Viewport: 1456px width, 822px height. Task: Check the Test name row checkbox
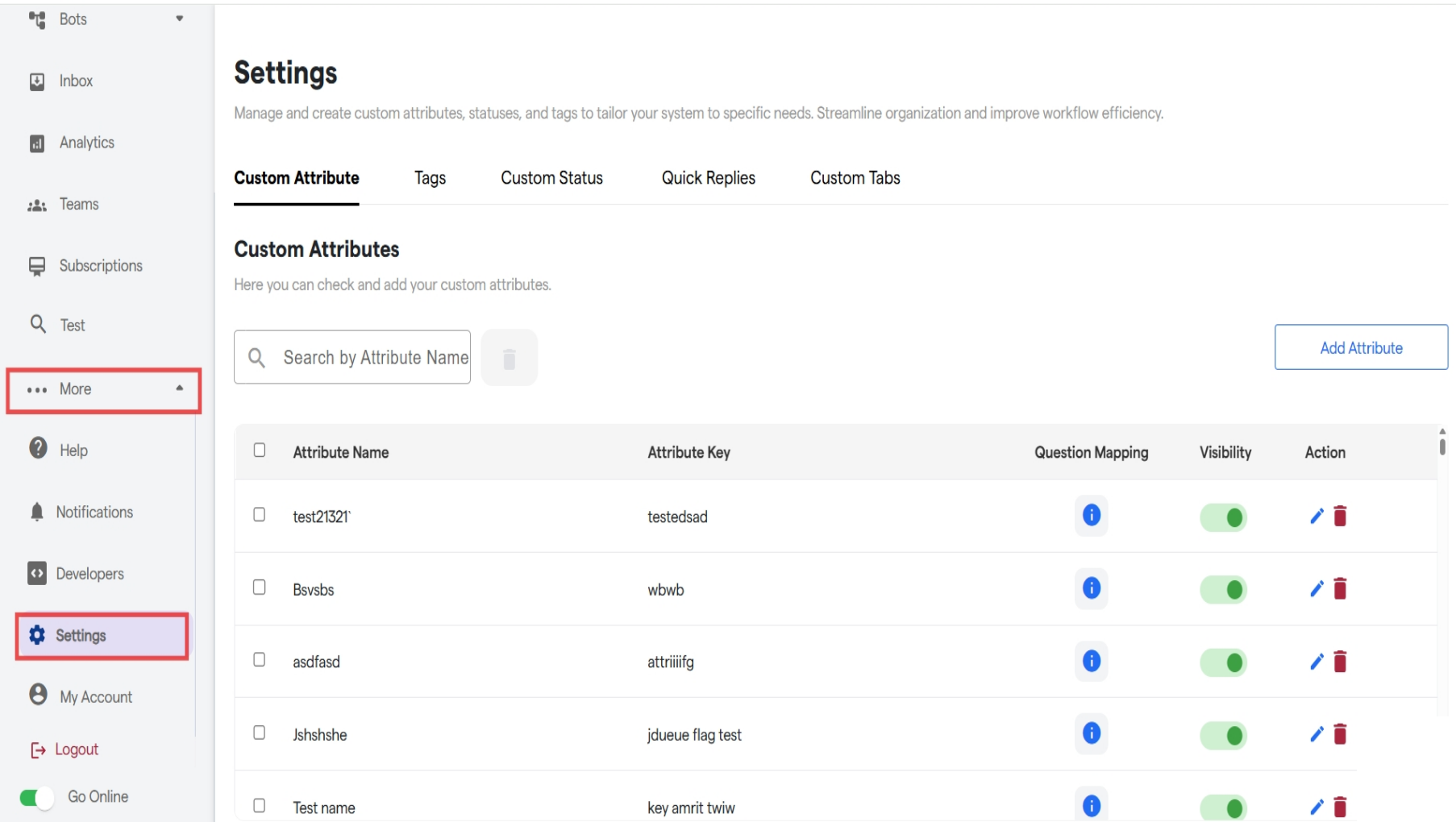pyautogui.click(x=260, y=805)
